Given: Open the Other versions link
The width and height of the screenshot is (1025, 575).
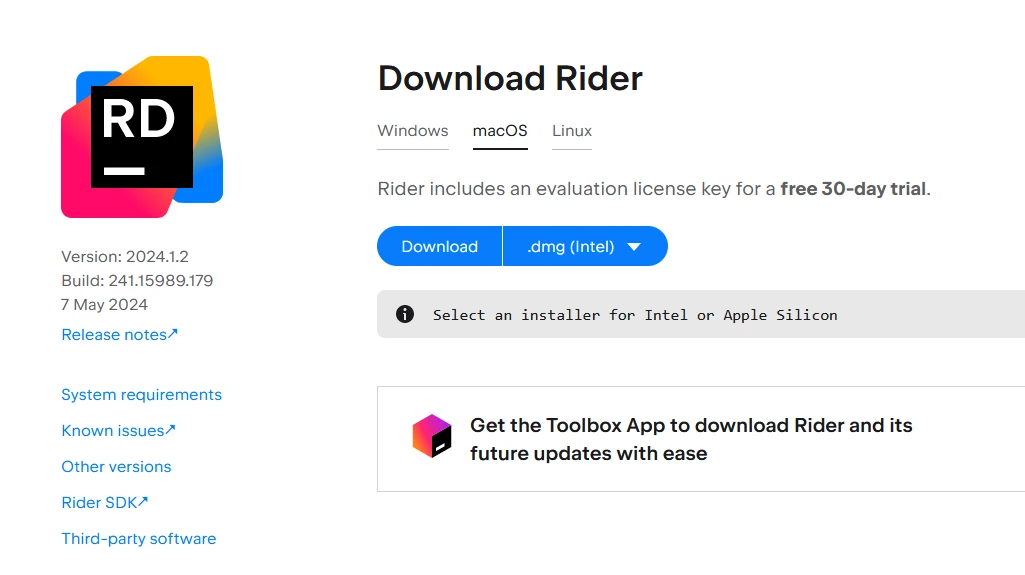Looking at the screenshot, I should click(116, 467).
